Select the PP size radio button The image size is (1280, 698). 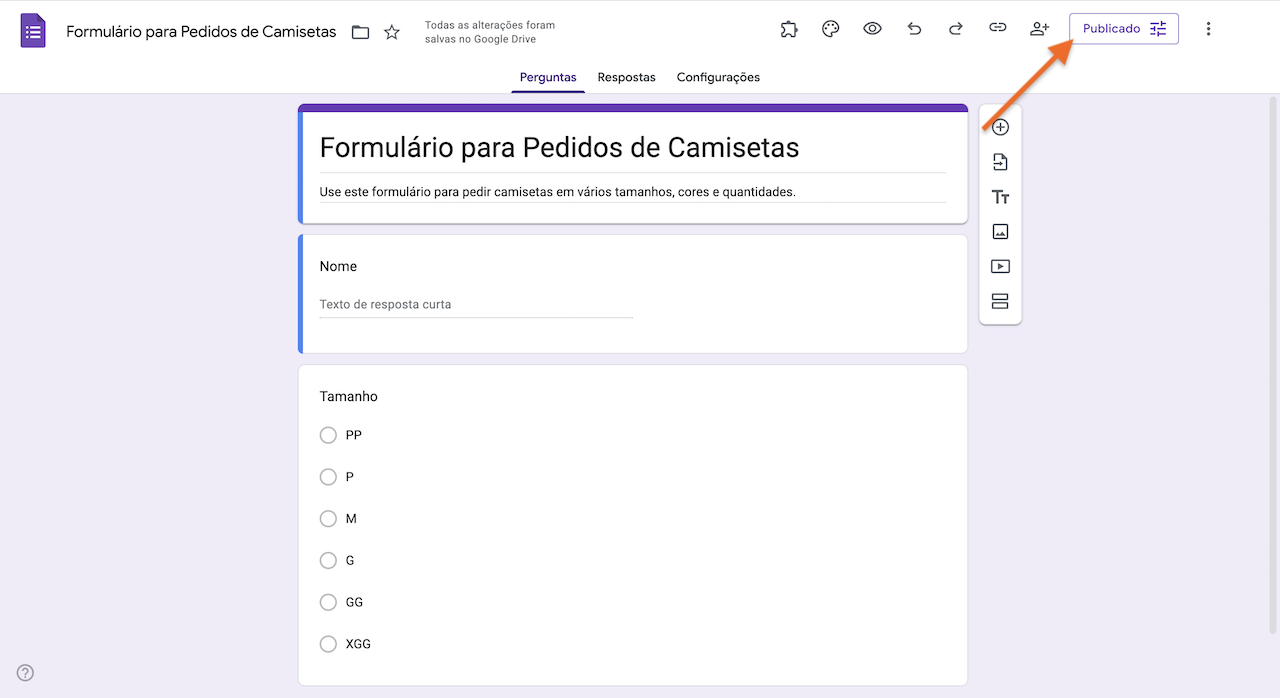tap(328, 435)
